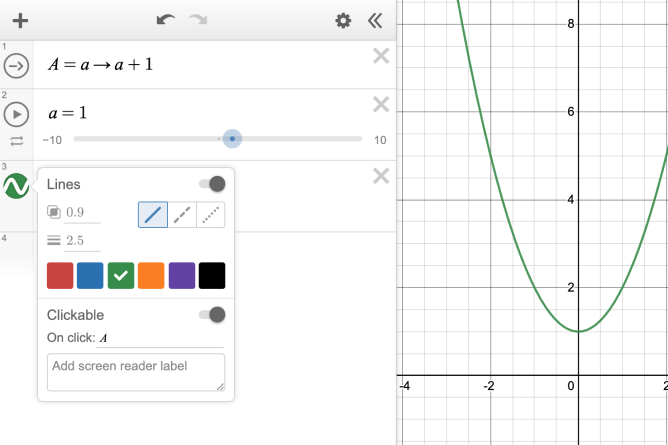Screen dimensions: 668x445
Task: Toggle the Clickable switch off
Action: pyautogui.click(x=212, y=315)
